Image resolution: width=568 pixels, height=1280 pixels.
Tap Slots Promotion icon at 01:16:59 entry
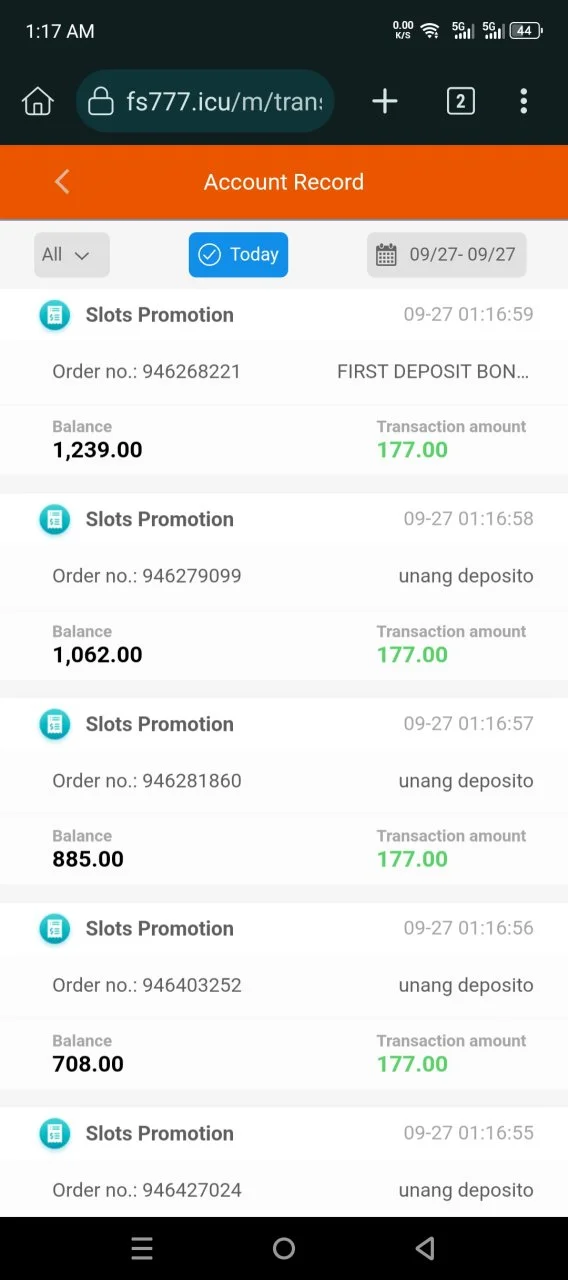pyautogui.click(x=54, y=315)
